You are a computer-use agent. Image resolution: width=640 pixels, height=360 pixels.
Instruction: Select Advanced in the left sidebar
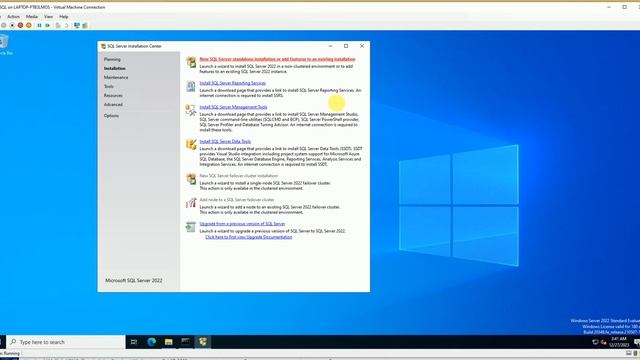point(113,104)
